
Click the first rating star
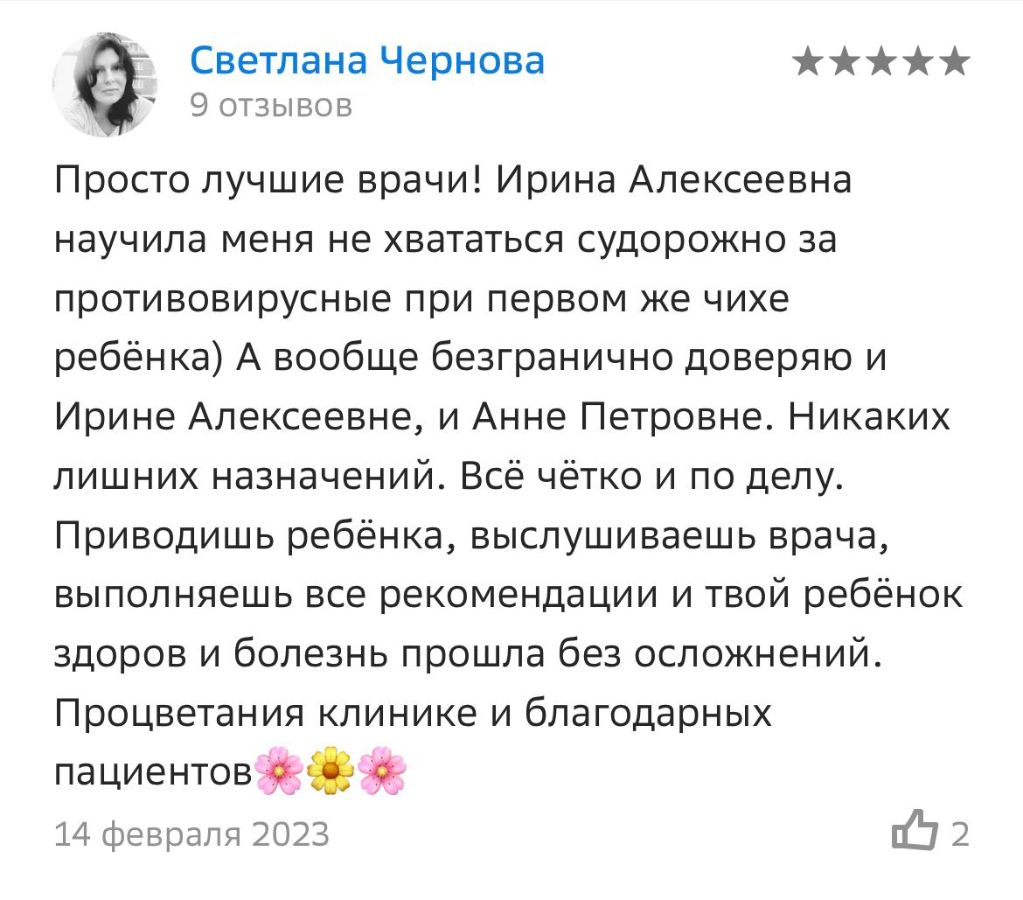point(808,63)
